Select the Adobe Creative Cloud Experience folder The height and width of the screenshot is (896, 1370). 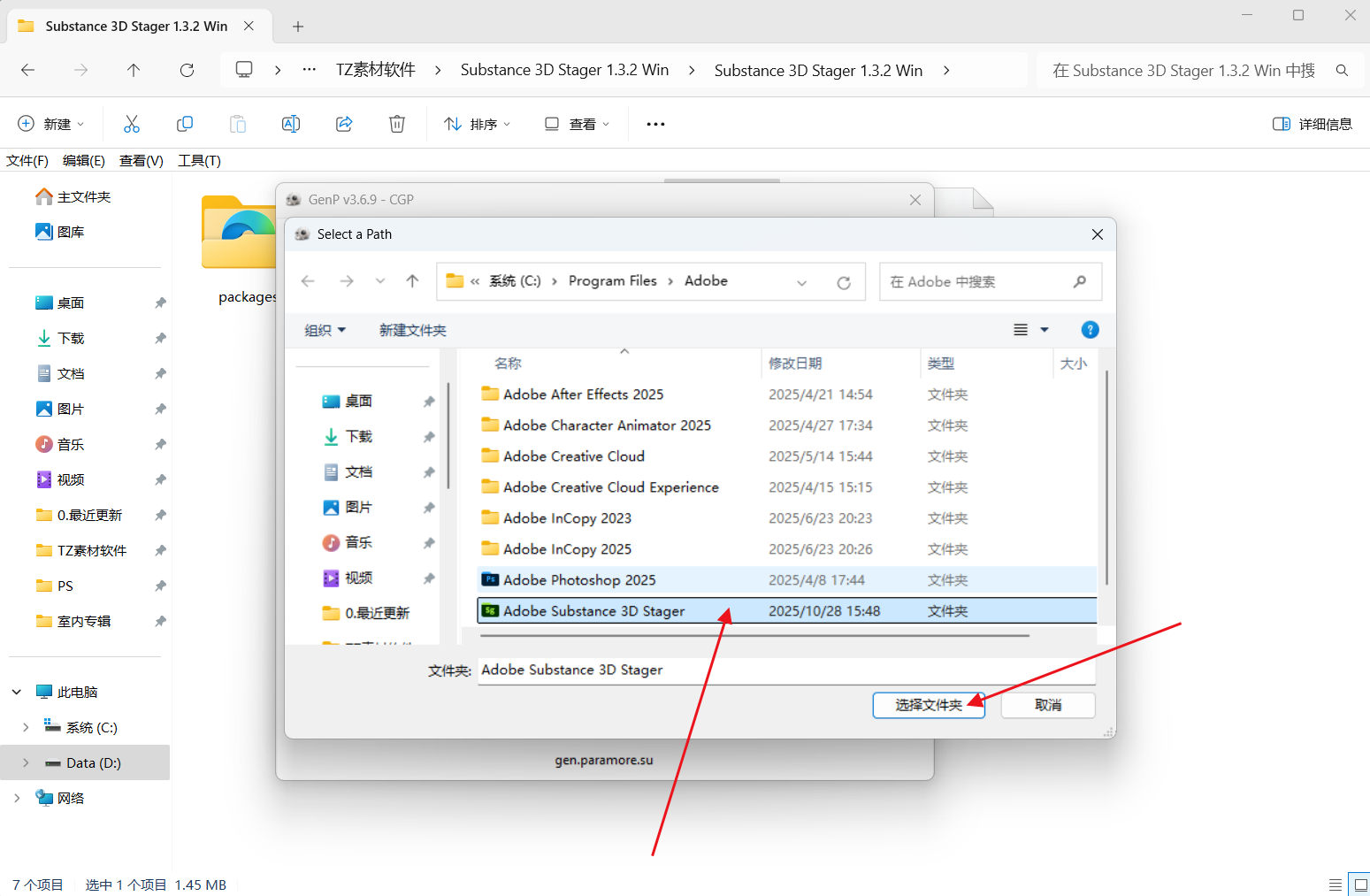click(786, 487)
